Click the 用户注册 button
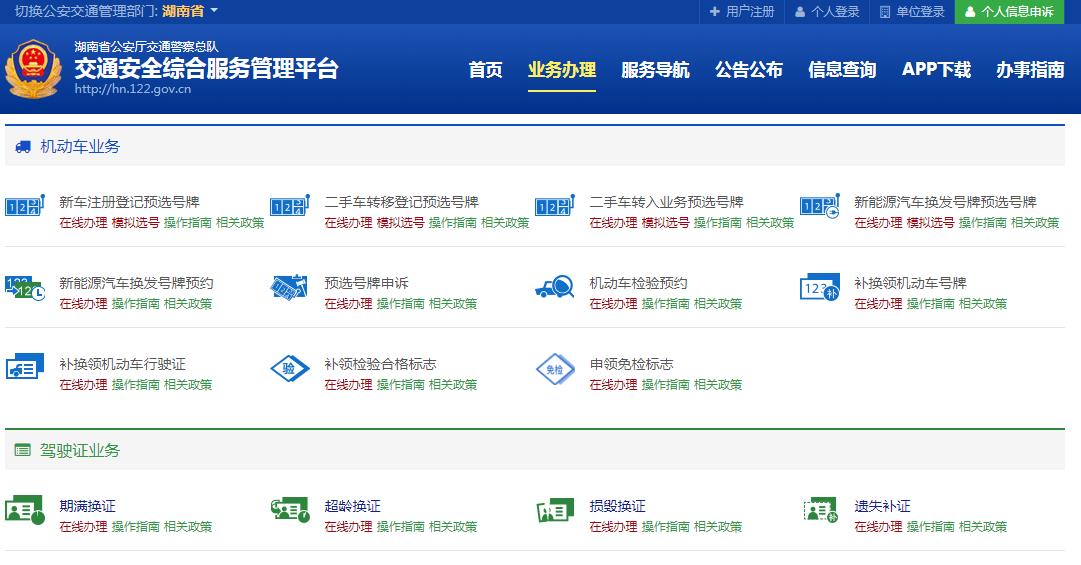Viewport: 1081px width, 565px height. pos(742,12)
